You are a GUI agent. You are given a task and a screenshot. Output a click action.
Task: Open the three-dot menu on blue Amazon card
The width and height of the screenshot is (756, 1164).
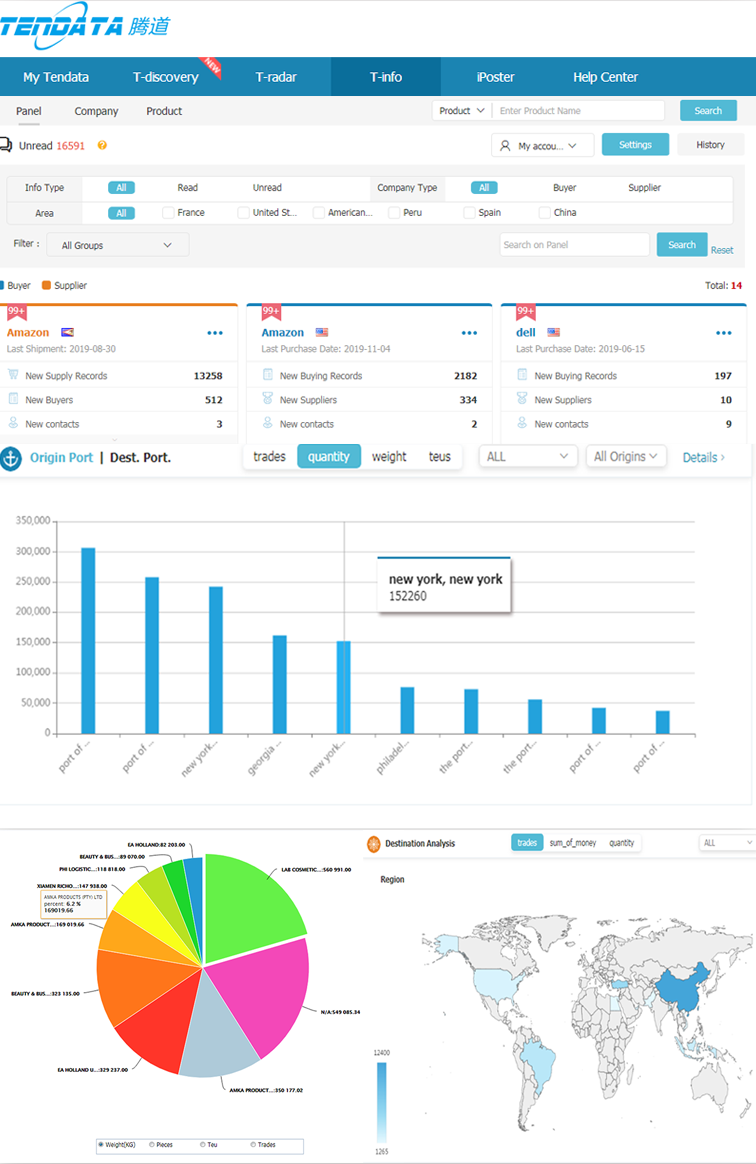click(x=469, y=333)
